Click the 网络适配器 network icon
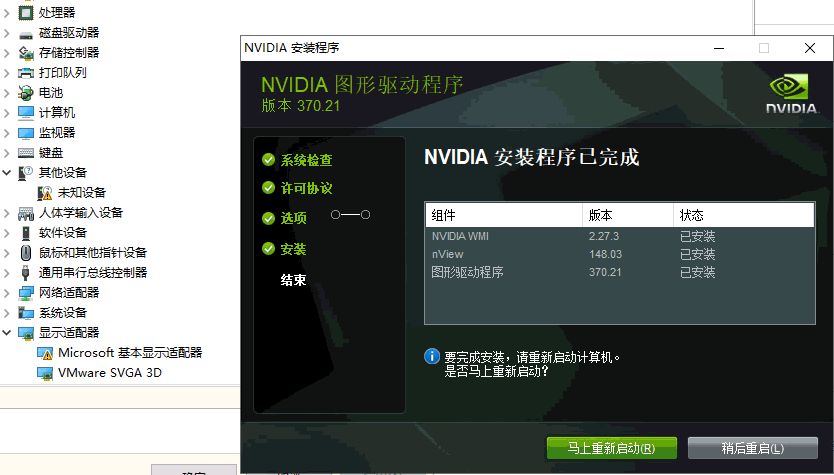The width and height of the screenshot is (834, 475). point(26,293)
